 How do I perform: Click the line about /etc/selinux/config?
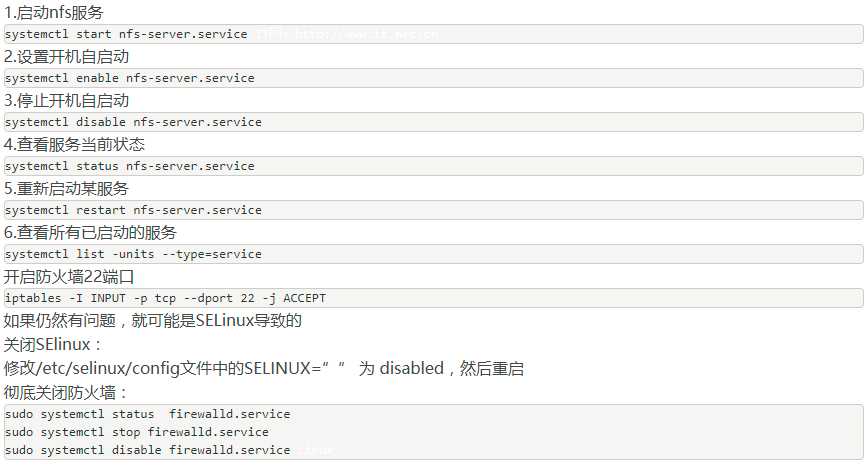coord(264,368)
